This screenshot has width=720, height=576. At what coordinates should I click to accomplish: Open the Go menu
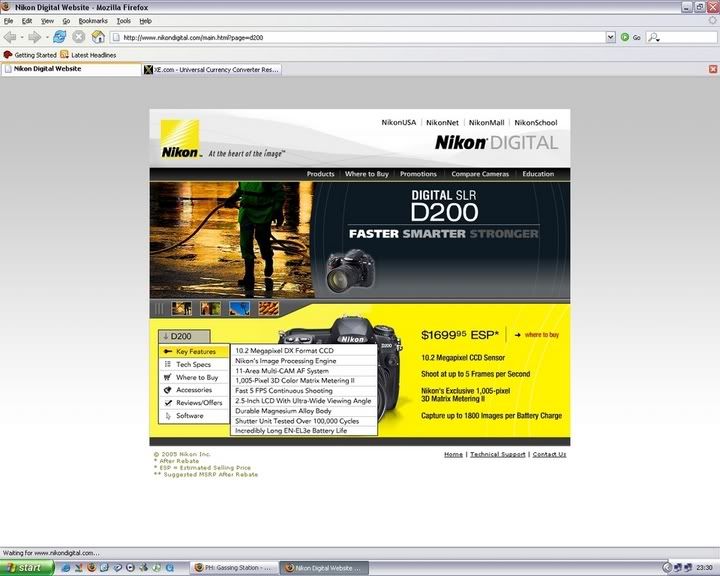pyautogui.click(x=66, y=21)
